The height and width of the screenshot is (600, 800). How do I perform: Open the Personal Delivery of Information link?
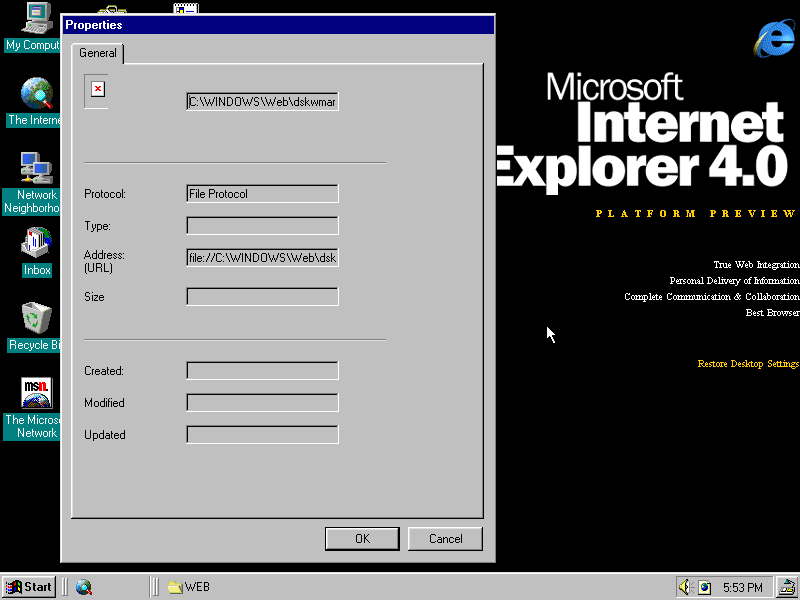click(734, 281)
